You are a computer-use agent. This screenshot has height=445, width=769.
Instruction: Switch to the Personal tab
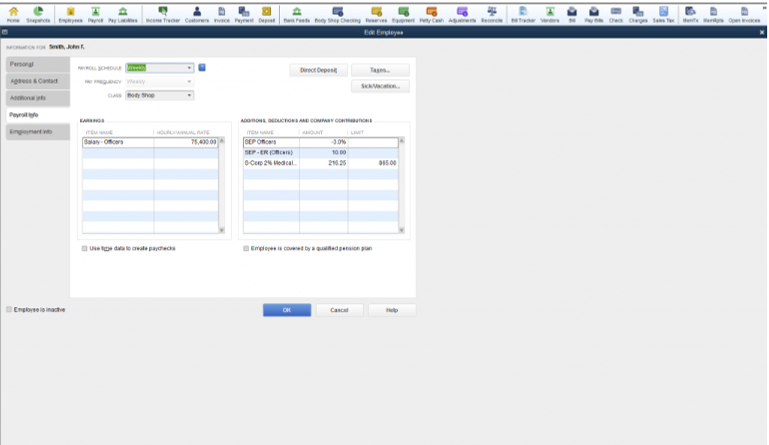38,64
